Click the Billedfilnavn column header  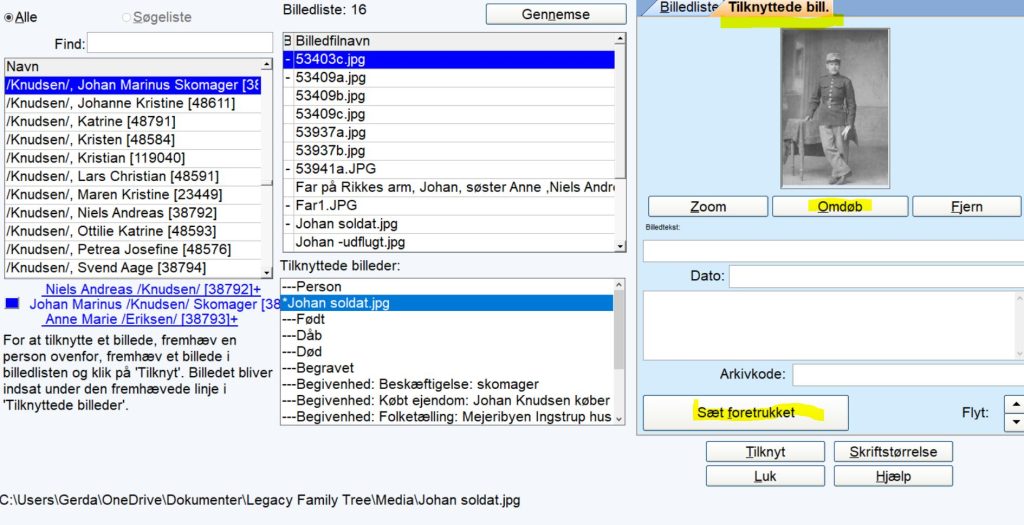453,40
